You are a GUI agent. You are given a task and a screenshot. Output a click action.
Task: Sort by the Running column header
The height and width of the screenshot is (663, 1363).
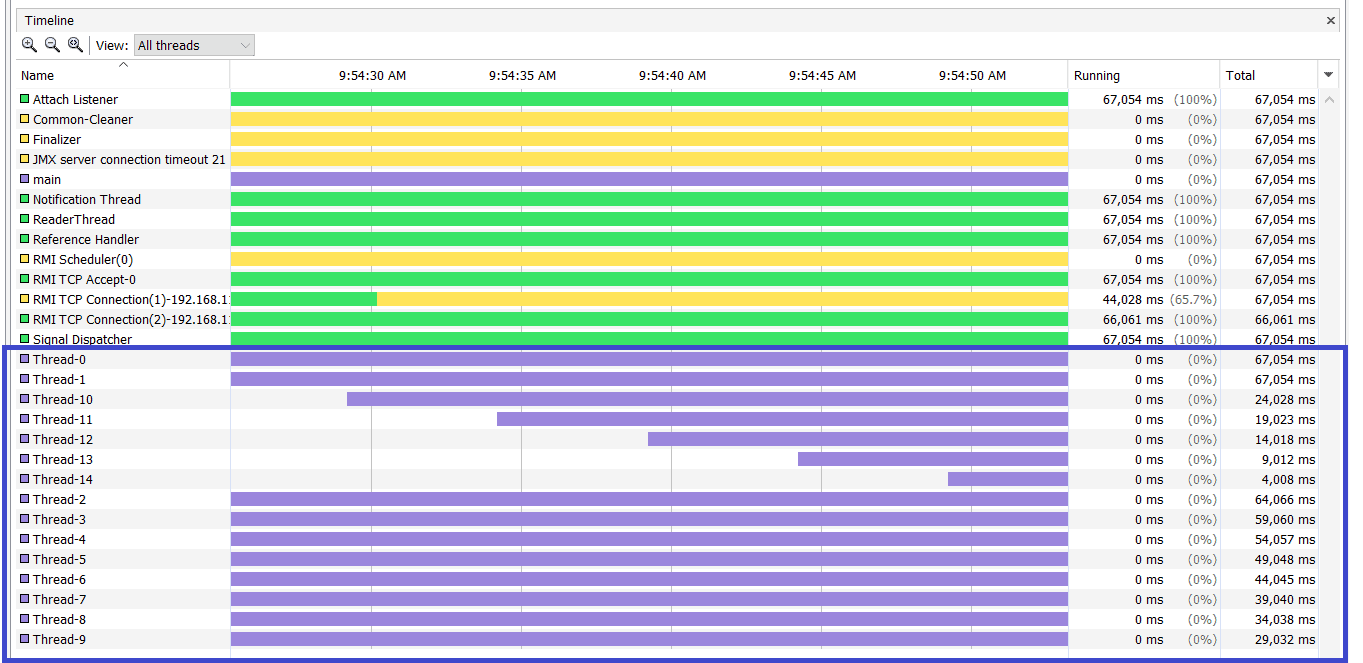click(1144, 75)
